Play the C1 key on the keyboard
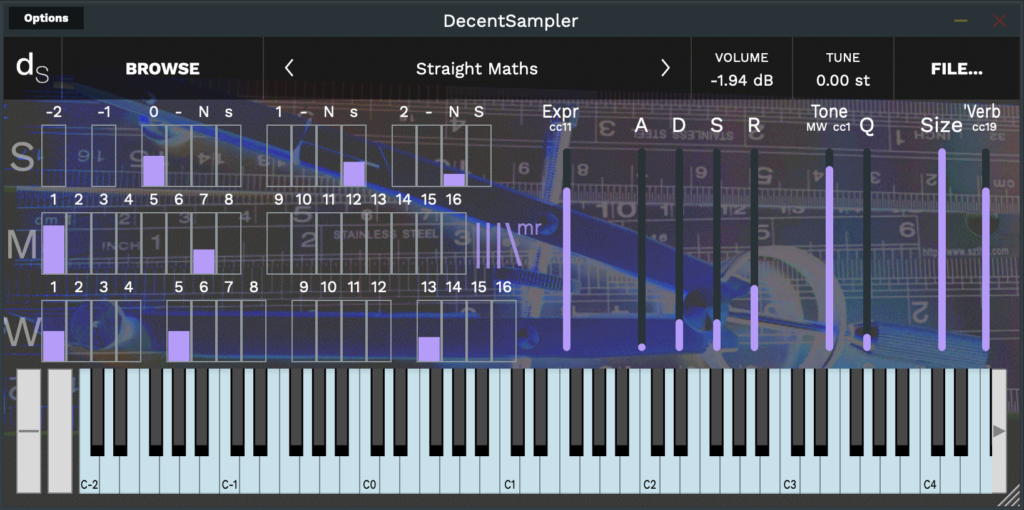Viewport: 1024px width, 510px height. 510,477
